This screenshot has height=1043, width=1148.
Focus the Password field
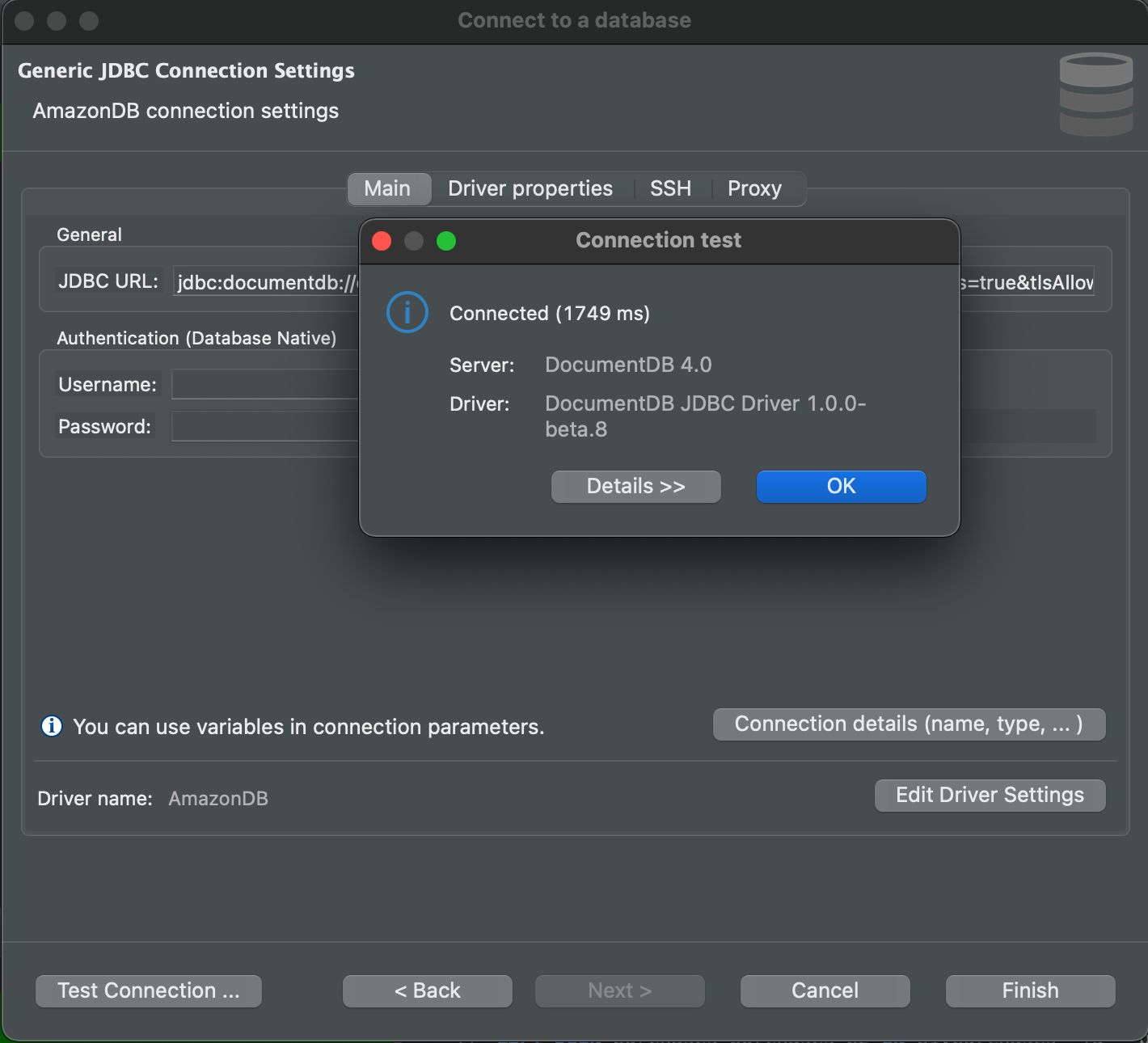pos(265,426)
